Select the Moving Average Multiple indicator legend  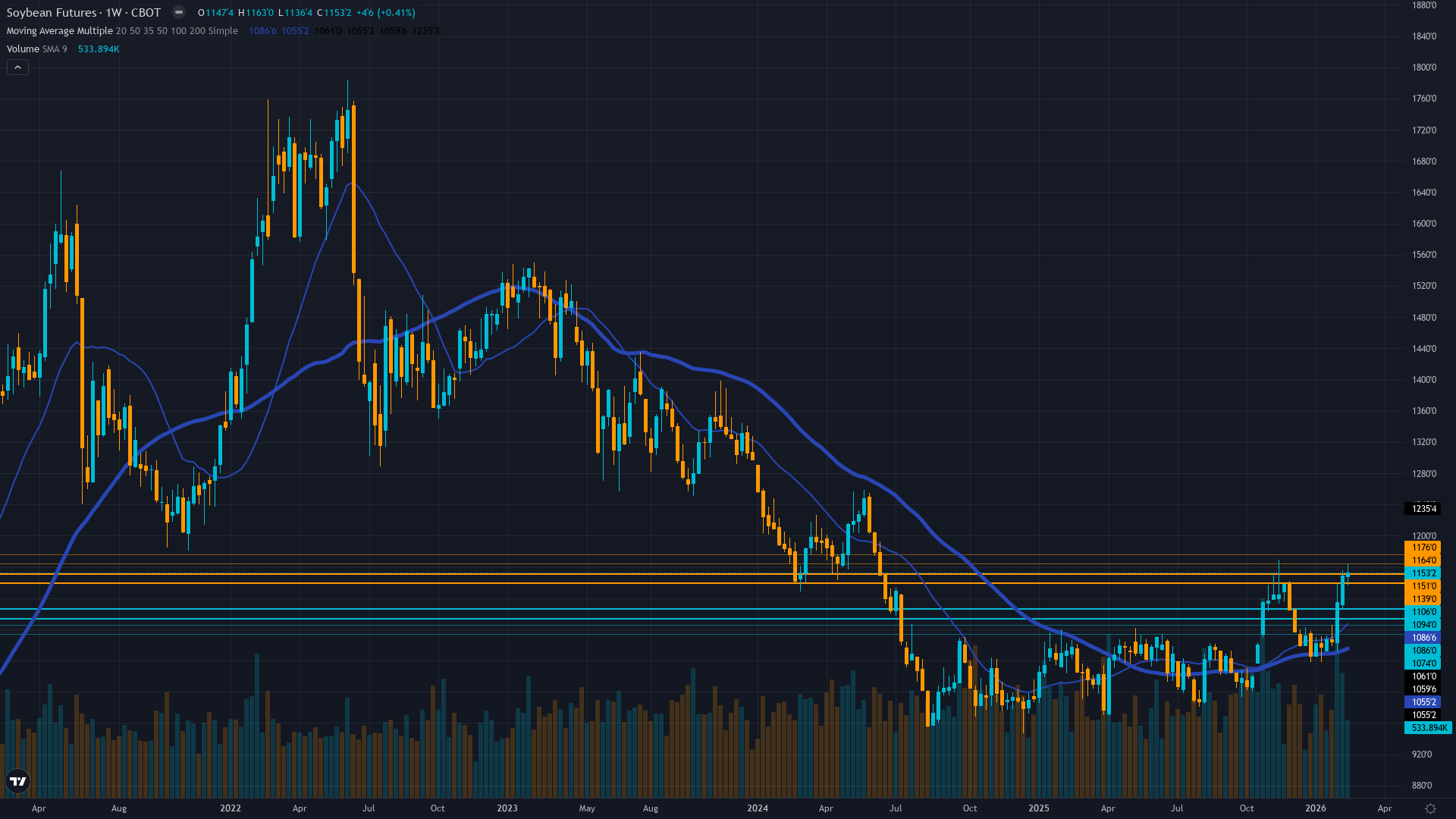pyautogui.click(x=122, y=31)
